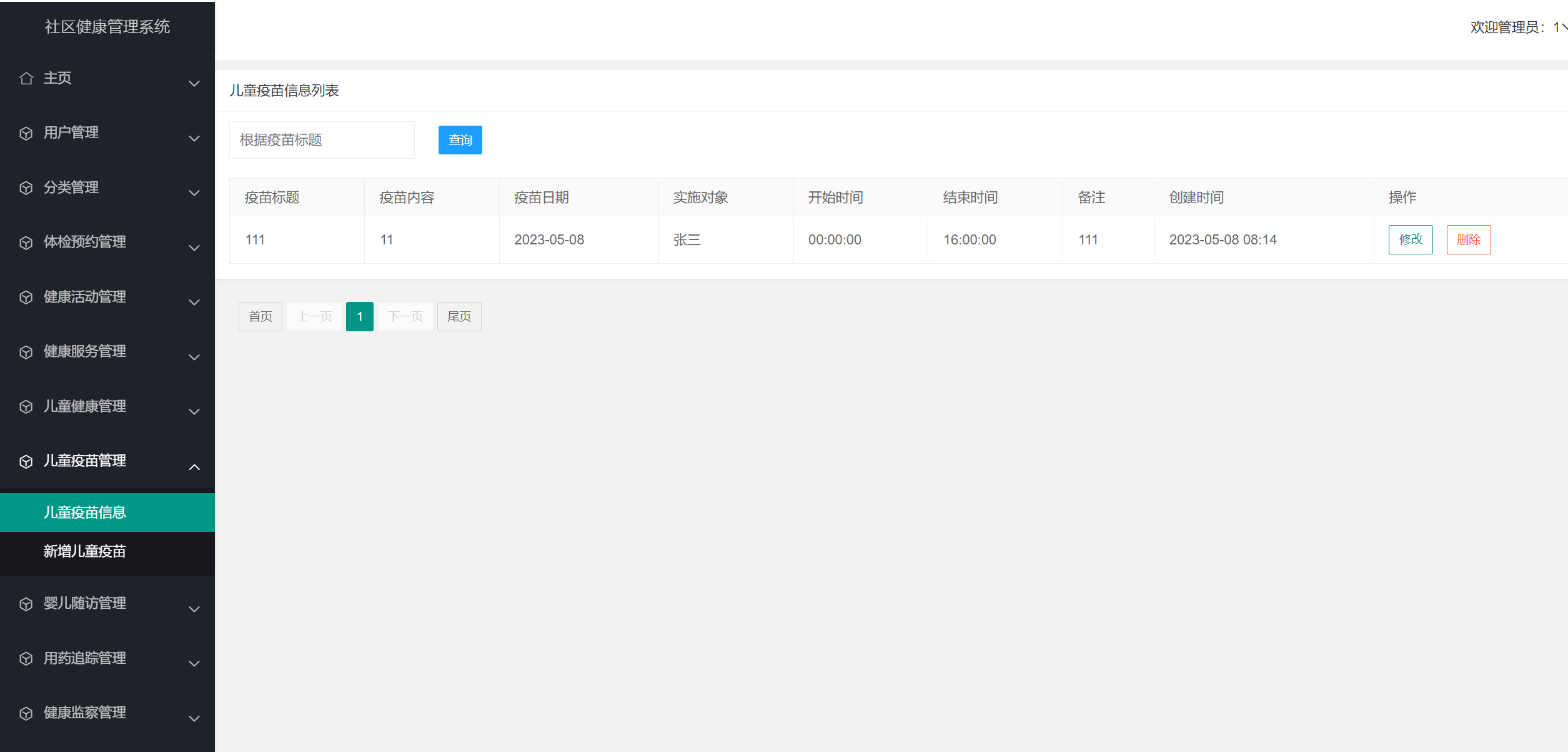Viewport: 1568px width, 752px height.
Task: Click the 用户管理 cube icon
Action: coord(26,133)
